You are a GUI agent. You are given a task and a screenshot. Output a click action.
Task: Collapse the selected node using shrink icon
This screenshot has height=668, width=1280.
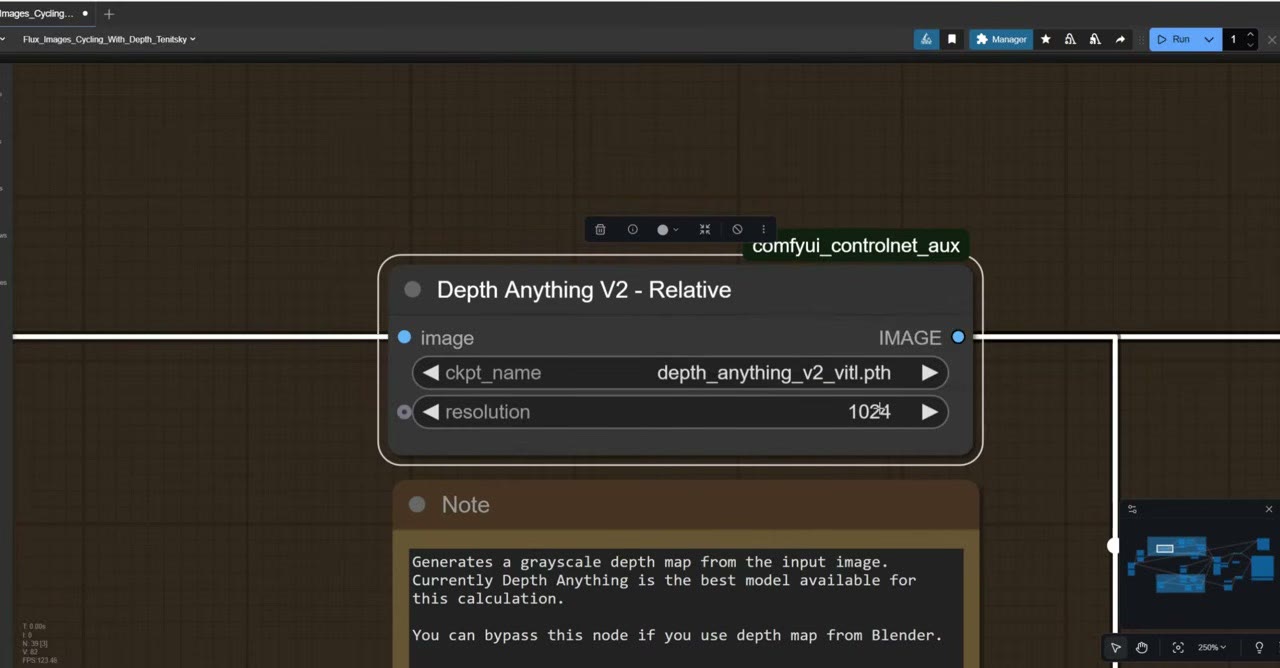coord(705,229)
